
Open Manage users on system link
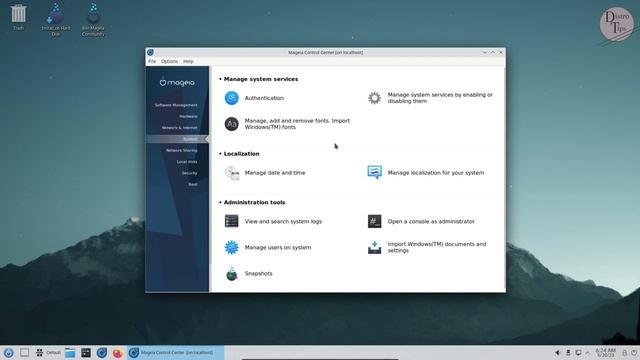278,247
